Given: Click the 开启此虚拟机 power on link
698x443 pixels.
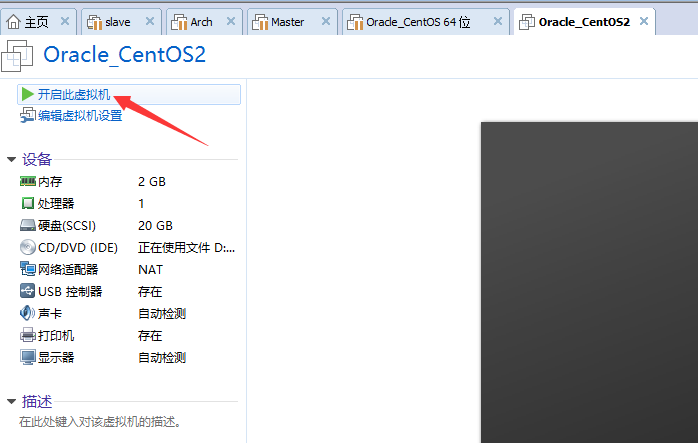Looking at the screenshot, I should tap(74, 94).
